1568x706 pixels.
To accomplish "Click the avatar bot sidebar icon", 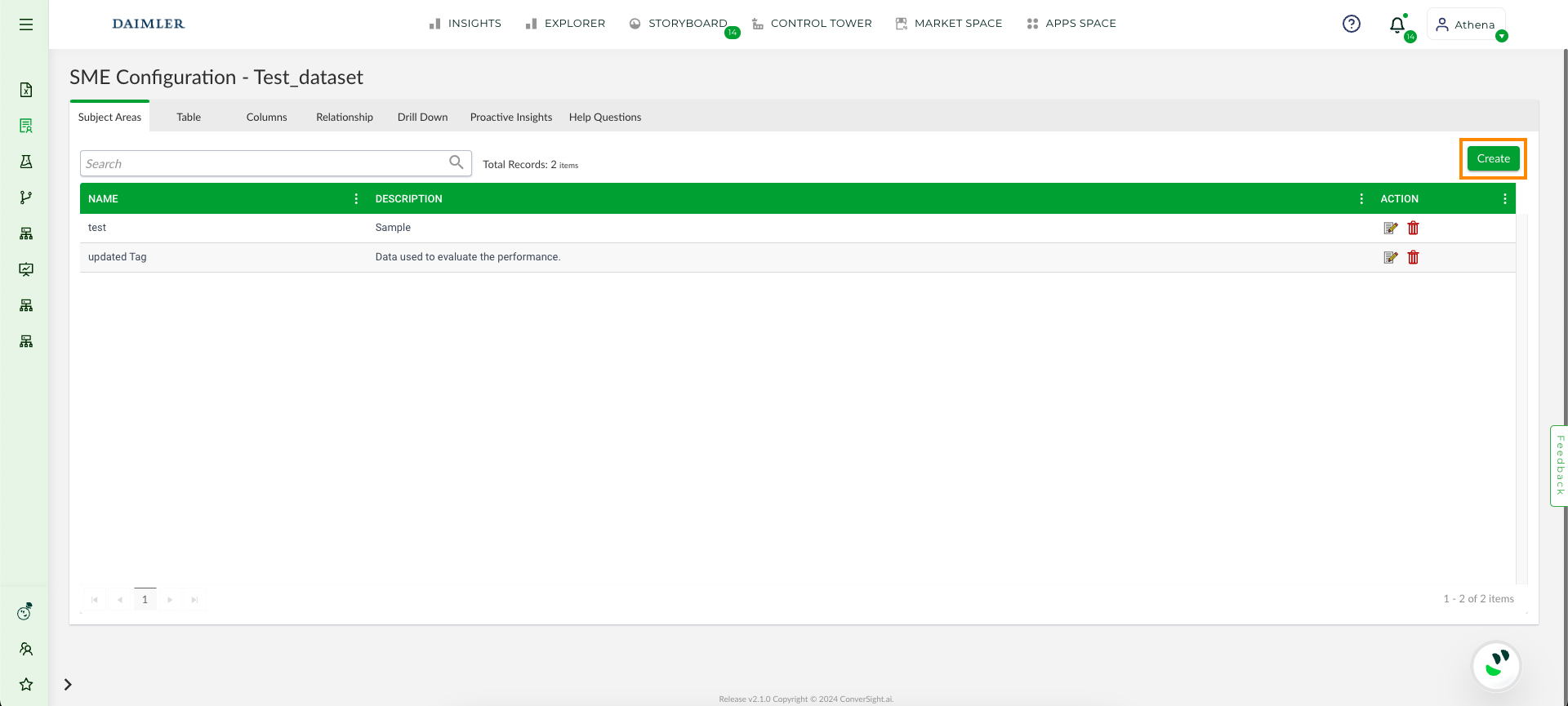I will 25,612.
